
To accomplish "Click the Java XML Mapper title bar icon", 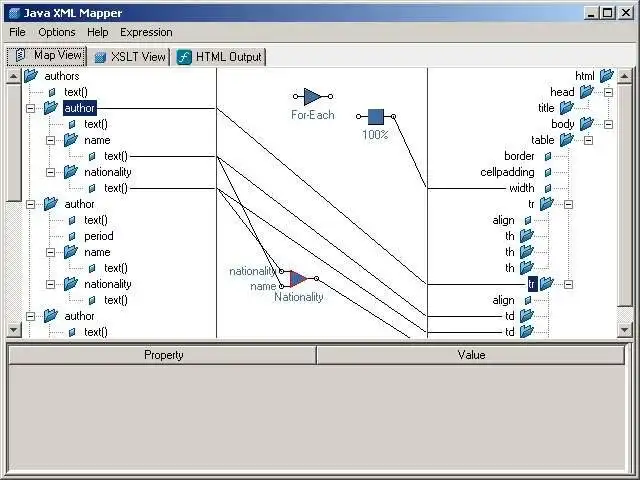I will [15, 13].
